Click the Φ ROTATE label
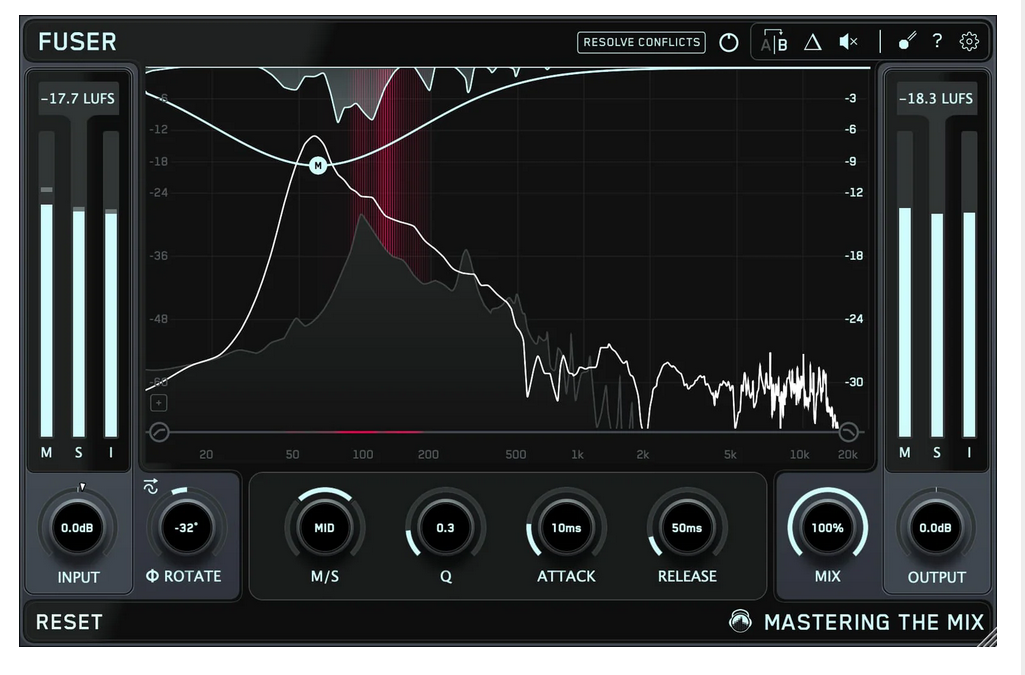This screenshot has width=1025, height=675. point(184,576)
